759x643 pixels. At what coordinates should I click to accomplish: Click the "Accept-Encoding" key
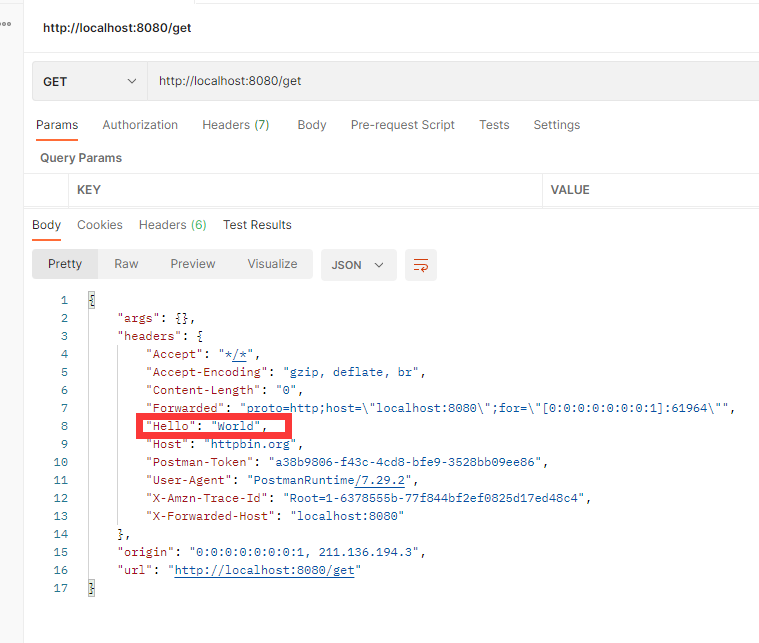(207, 372)
